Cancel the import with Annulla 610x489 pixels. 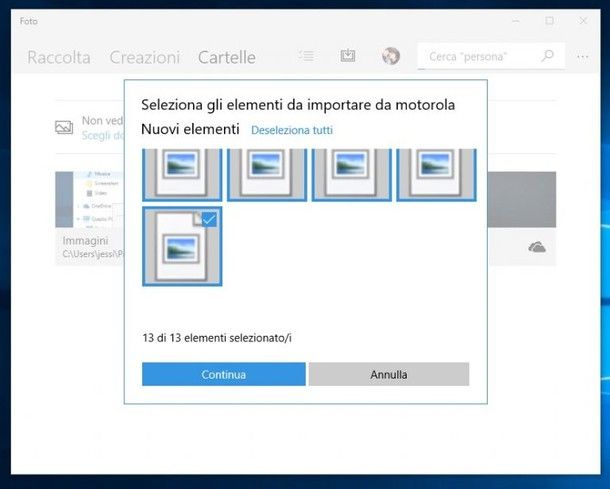tap(389, 374)
